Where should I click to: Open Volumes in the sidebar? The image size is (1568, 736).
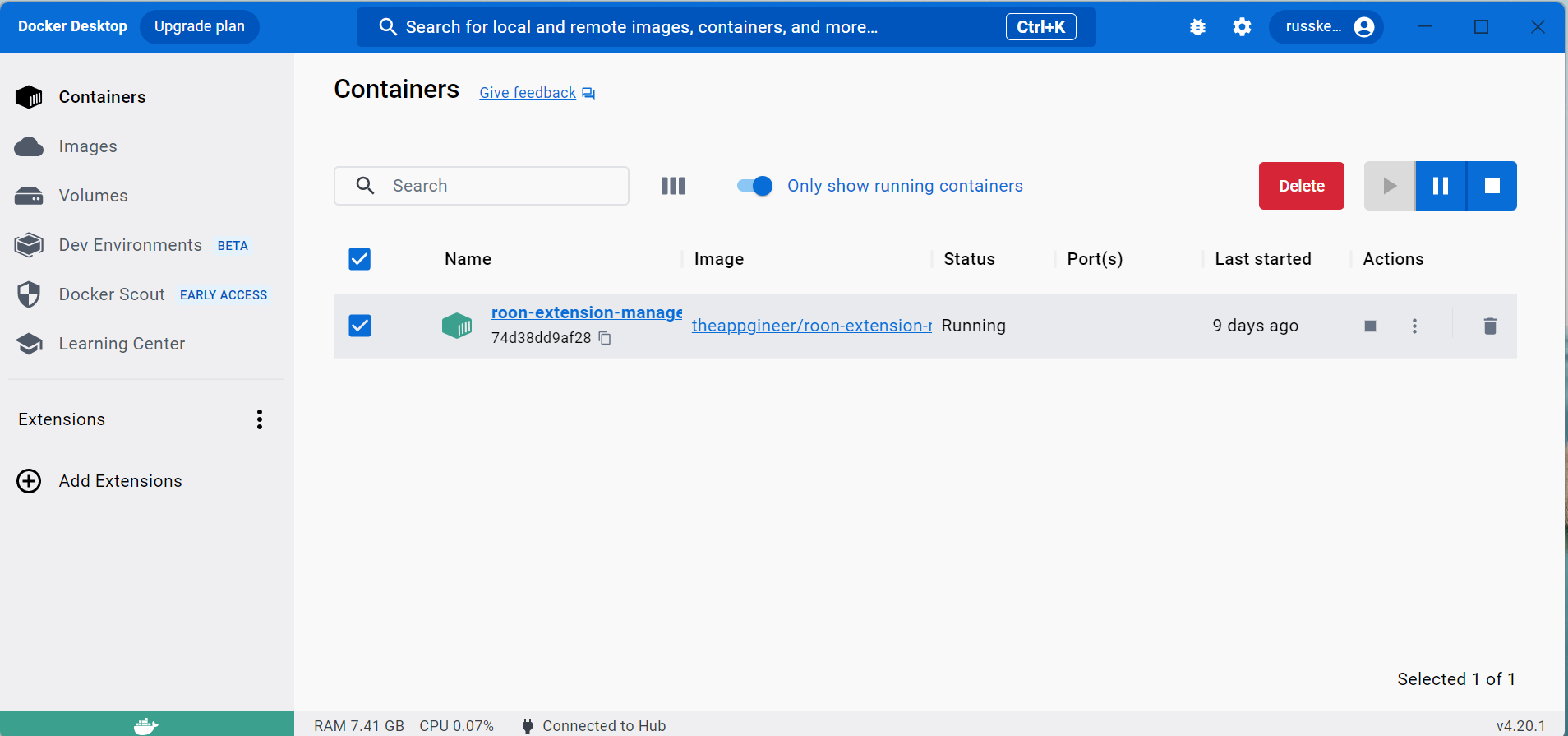[x=93, y=196]
